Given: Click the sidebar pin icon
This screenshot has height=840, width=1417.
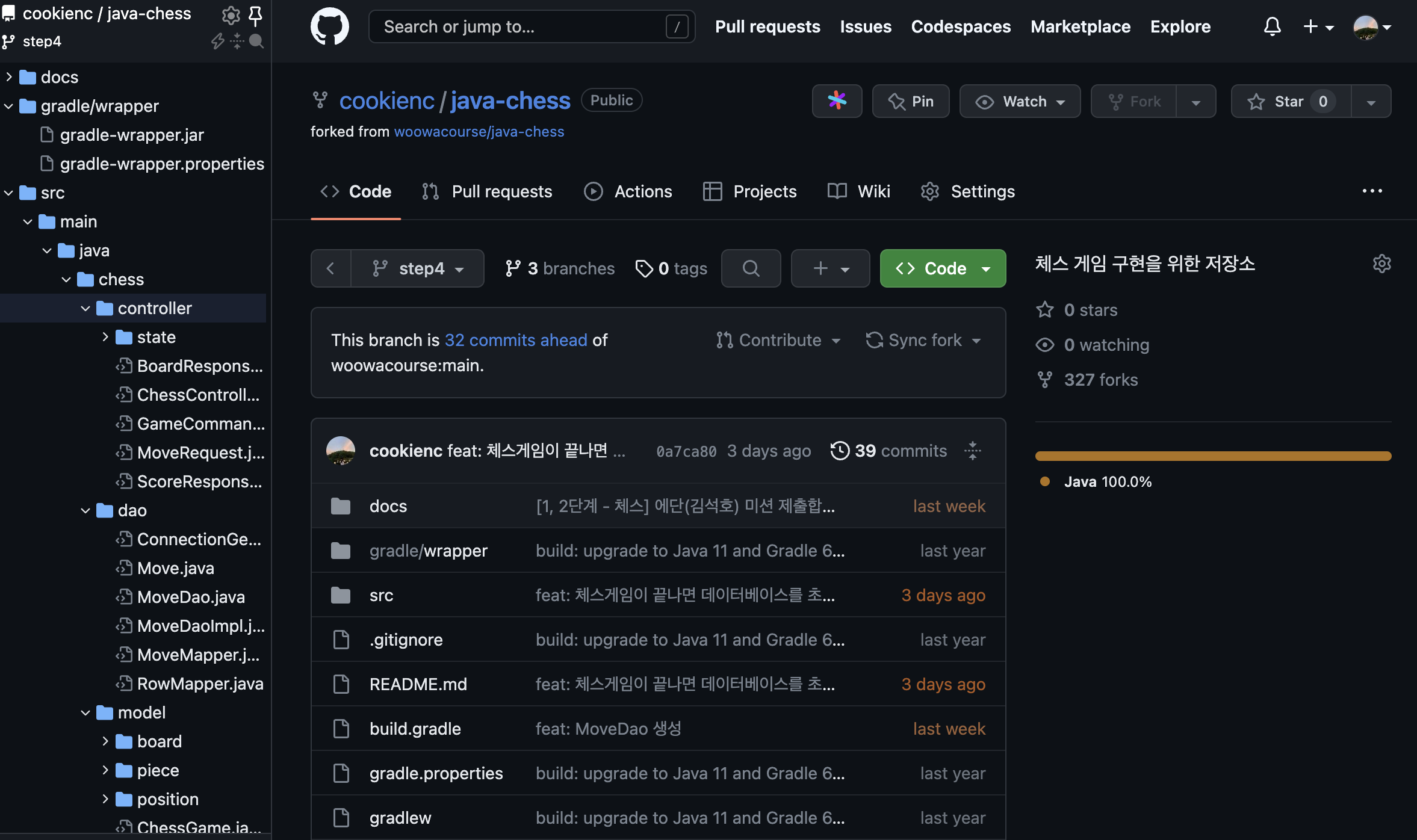Looking at the screenshot, I should 255,15.
